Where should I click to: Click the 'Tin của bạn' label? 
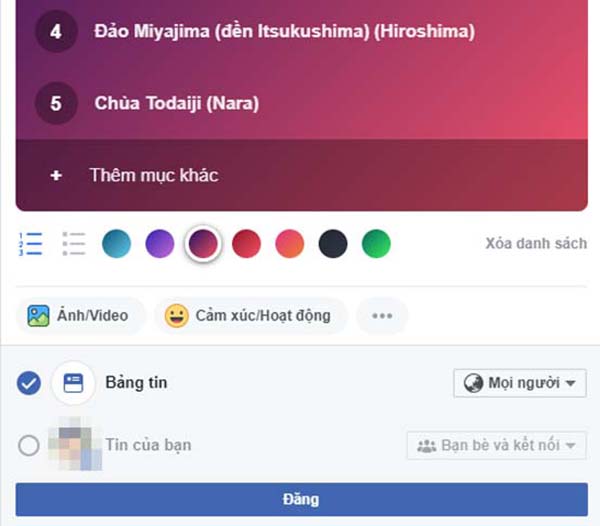(148, 445)
